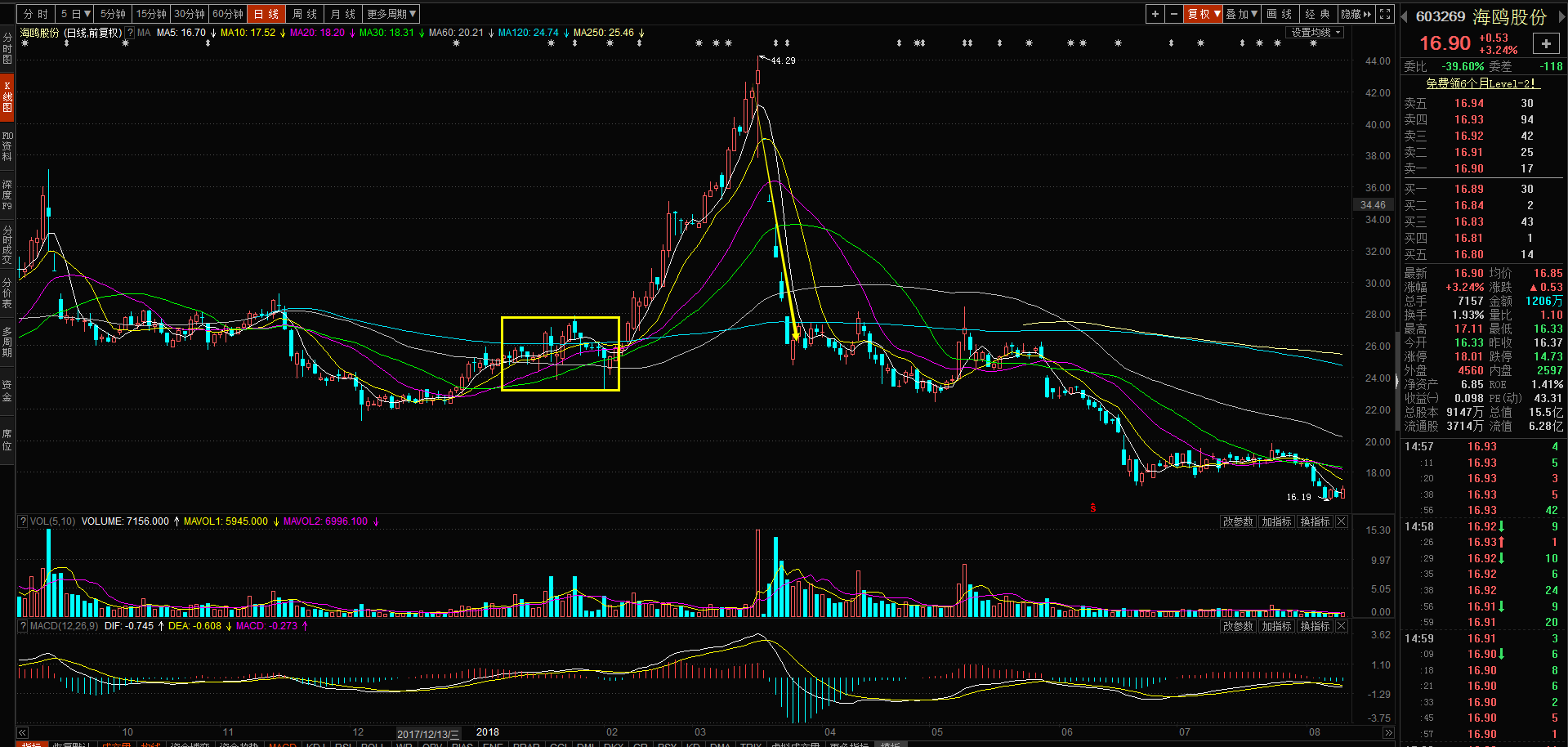The width and height of the screenshot is (1568, 747).
Task: Click 换指标 in MACD panel
Action: 1315,626
